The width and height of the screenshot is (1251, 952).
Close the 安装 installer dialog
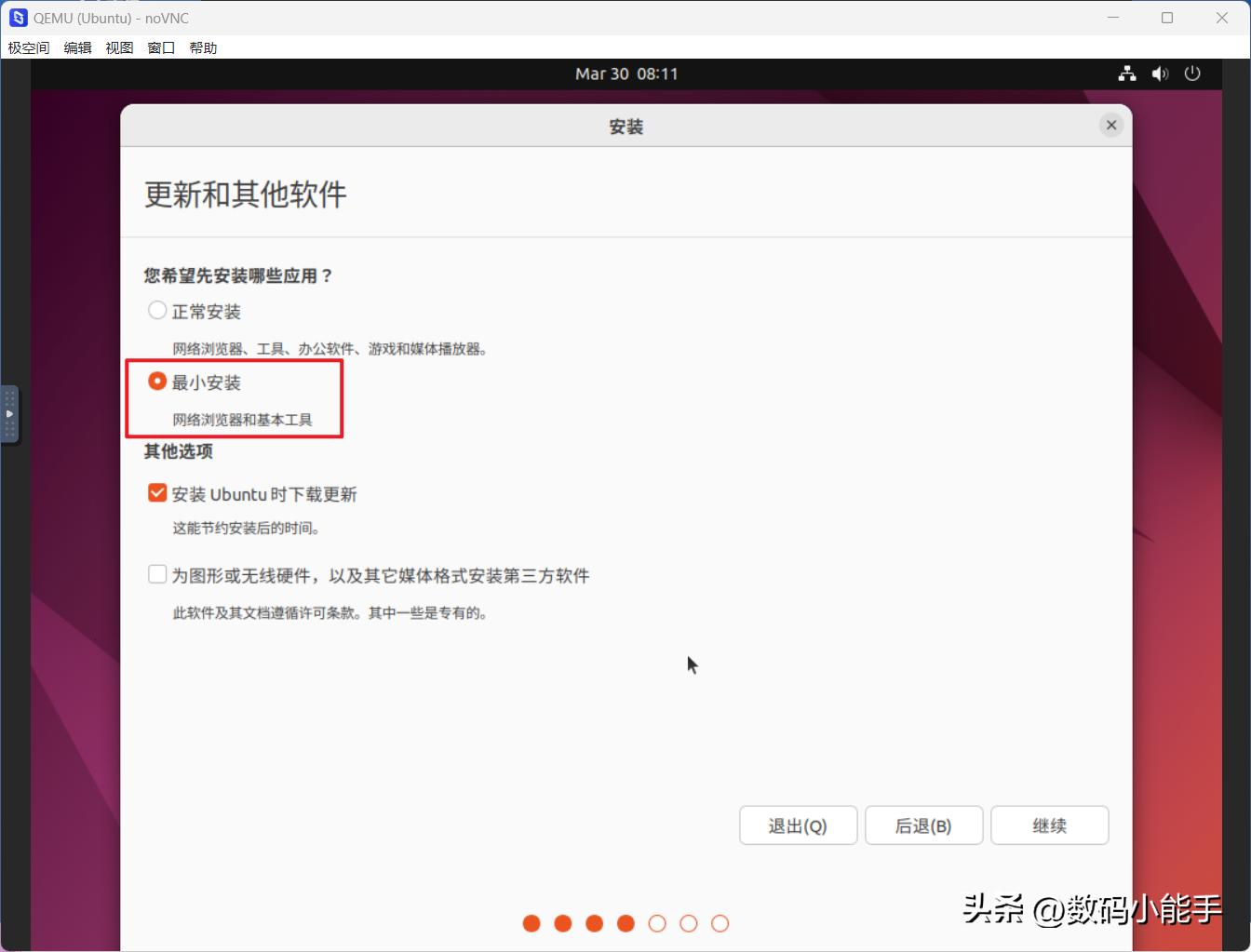click(x=1111, y=125)
